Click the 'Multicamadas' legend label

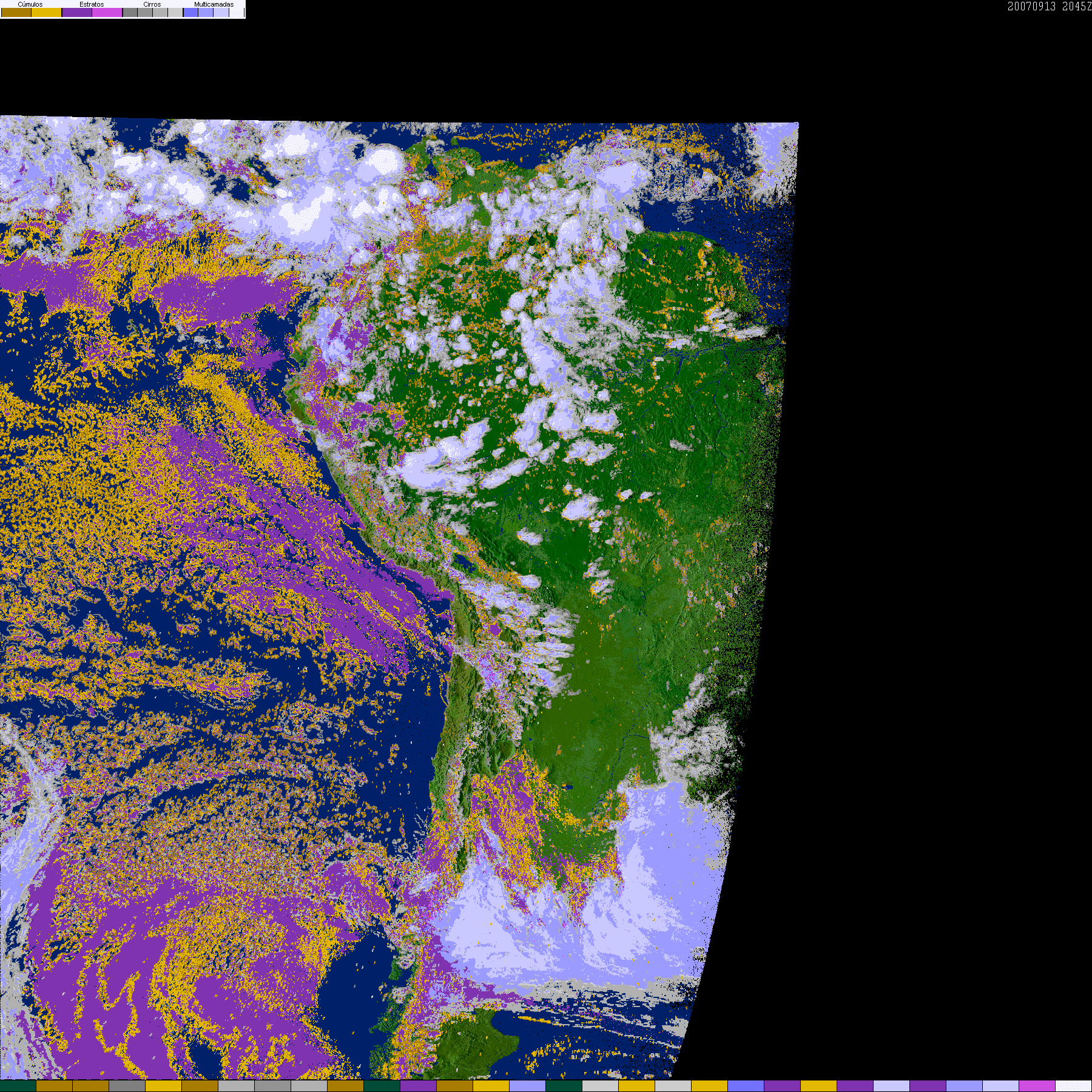pyautogui.click(x=214, y=4)
